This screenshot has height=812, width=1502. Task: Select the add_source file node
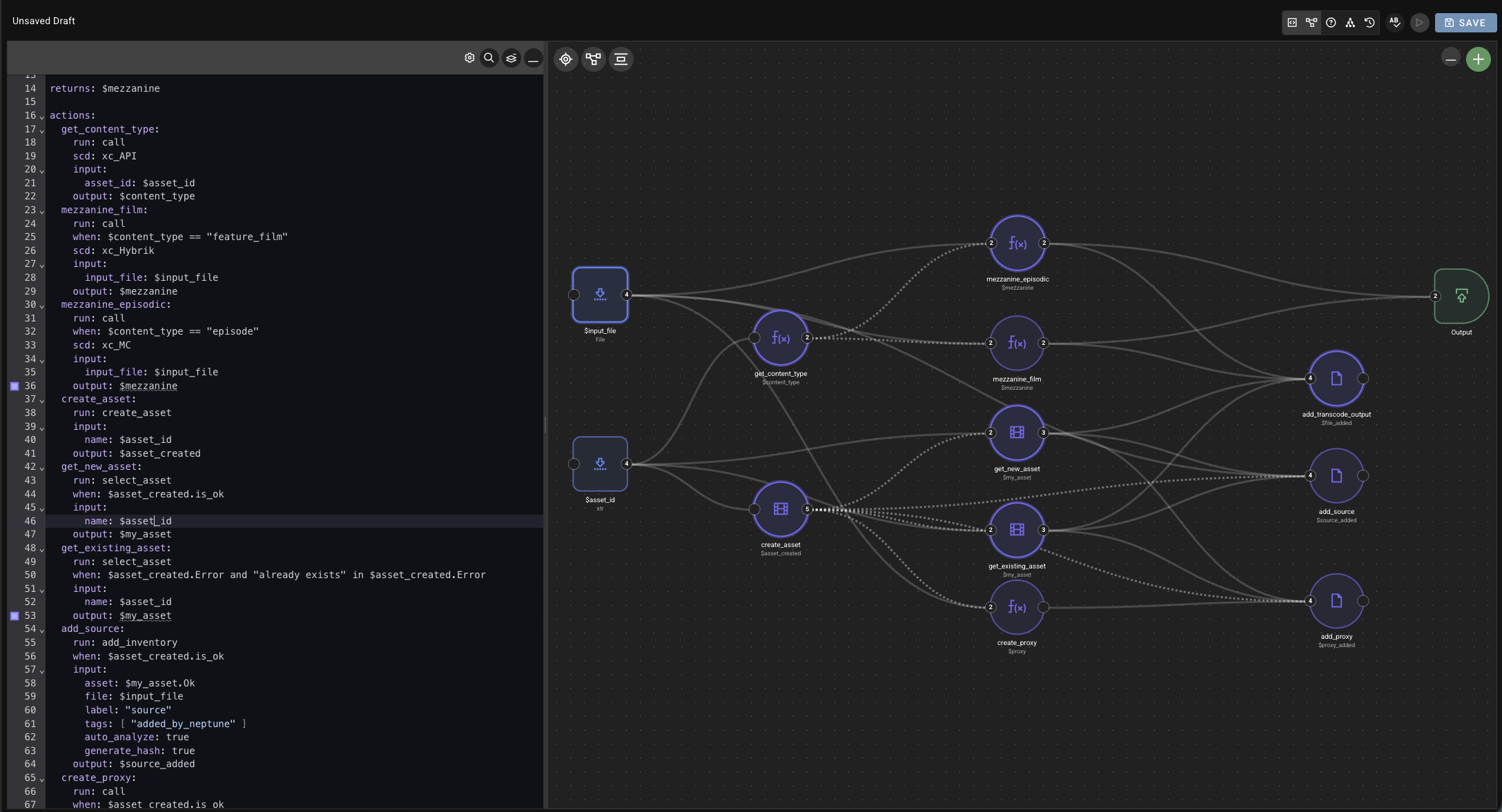click(x=1336, y=475)
